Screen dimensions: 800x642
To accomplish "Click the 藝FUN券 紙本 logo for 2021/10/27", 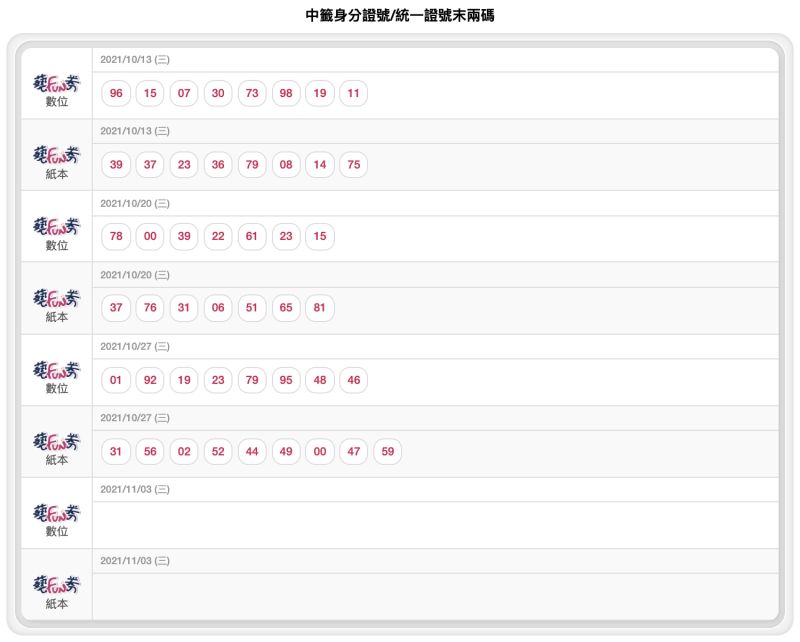I will (57, 448).
